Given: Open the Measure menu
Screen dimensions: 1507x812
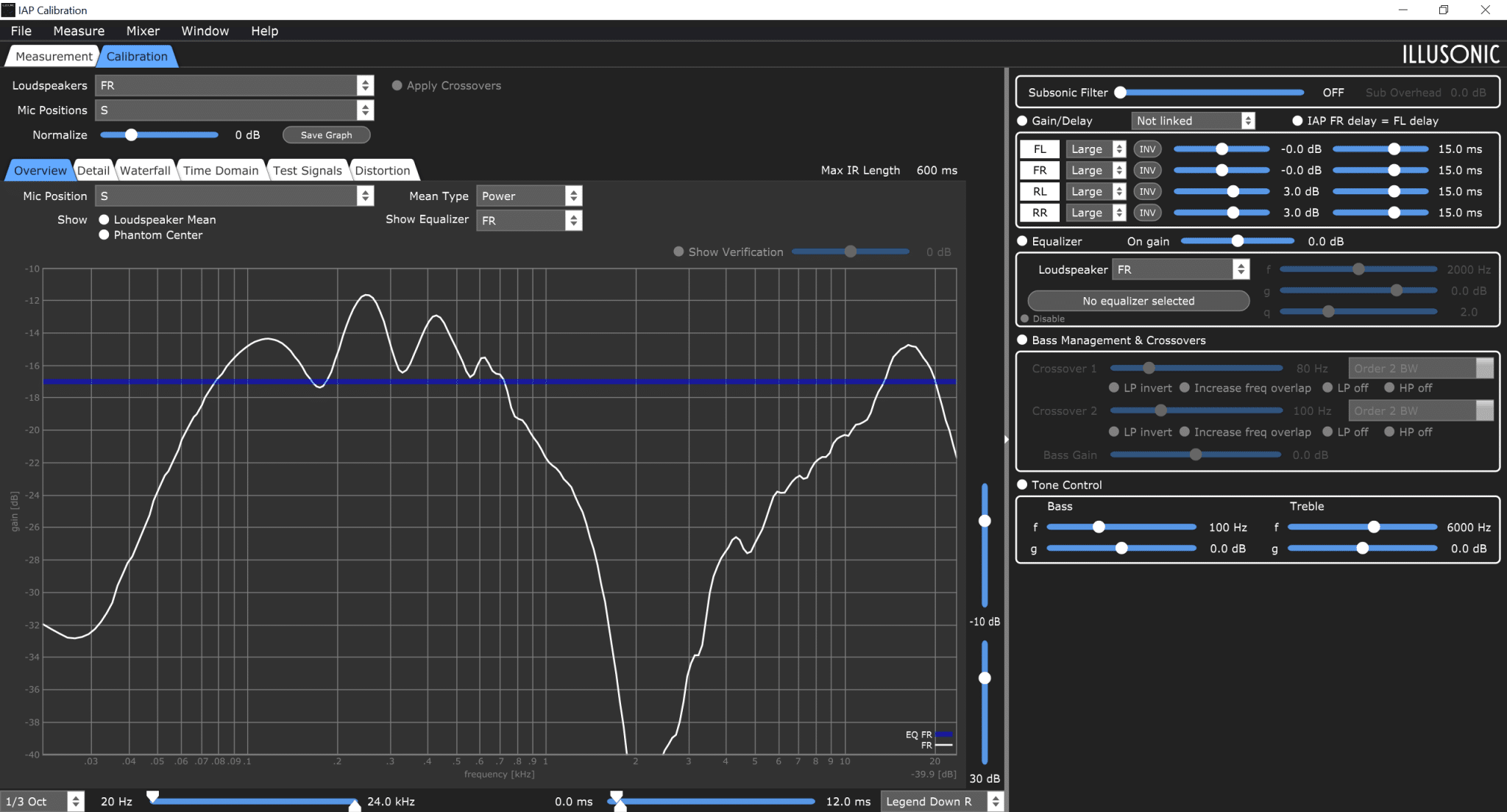Looking at the screenshot, I should (x=79, y=31).
